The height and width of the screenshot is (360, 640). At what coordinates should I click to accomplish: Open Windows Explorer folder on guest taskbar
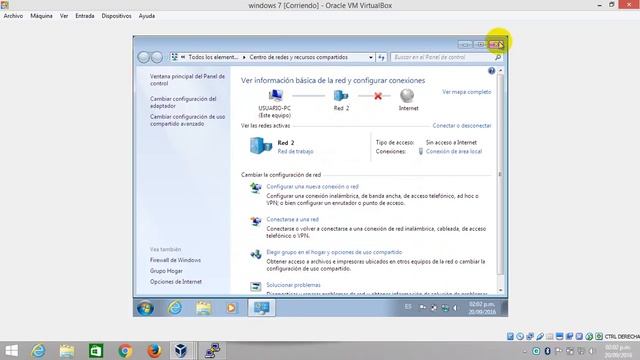(x=203, y=308)
